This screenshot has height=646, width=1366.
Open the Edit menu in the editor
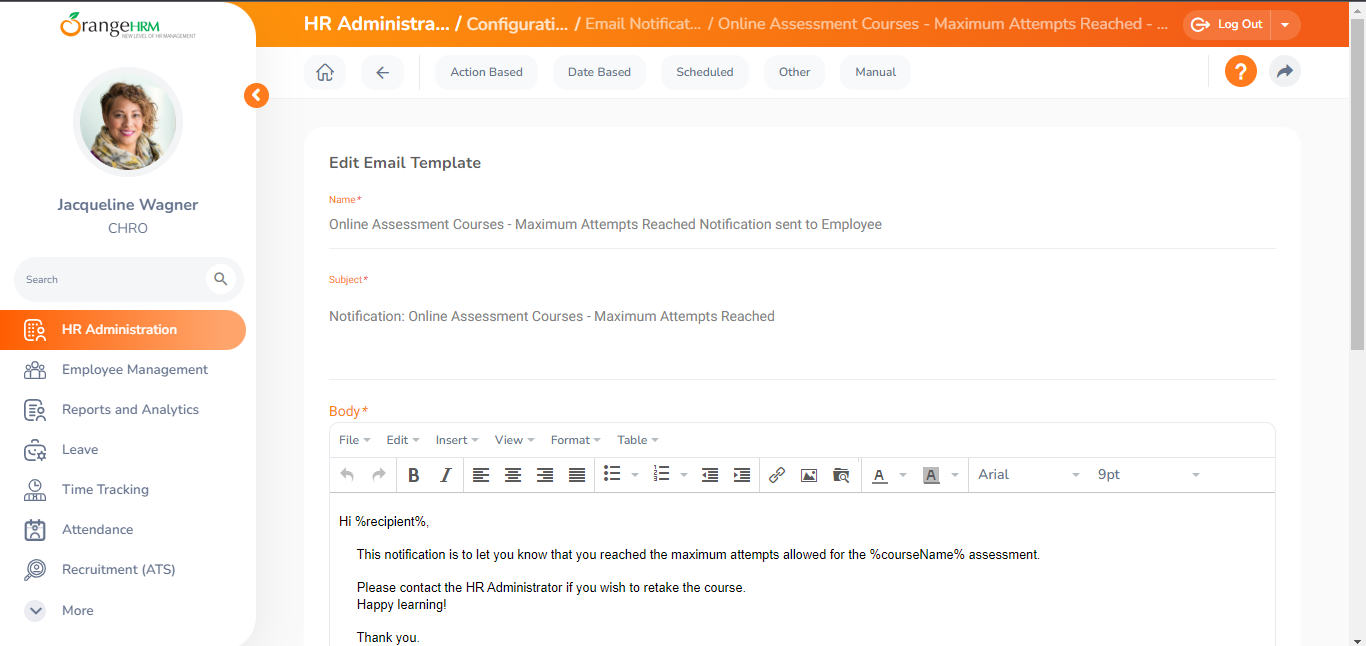[403, 440]
